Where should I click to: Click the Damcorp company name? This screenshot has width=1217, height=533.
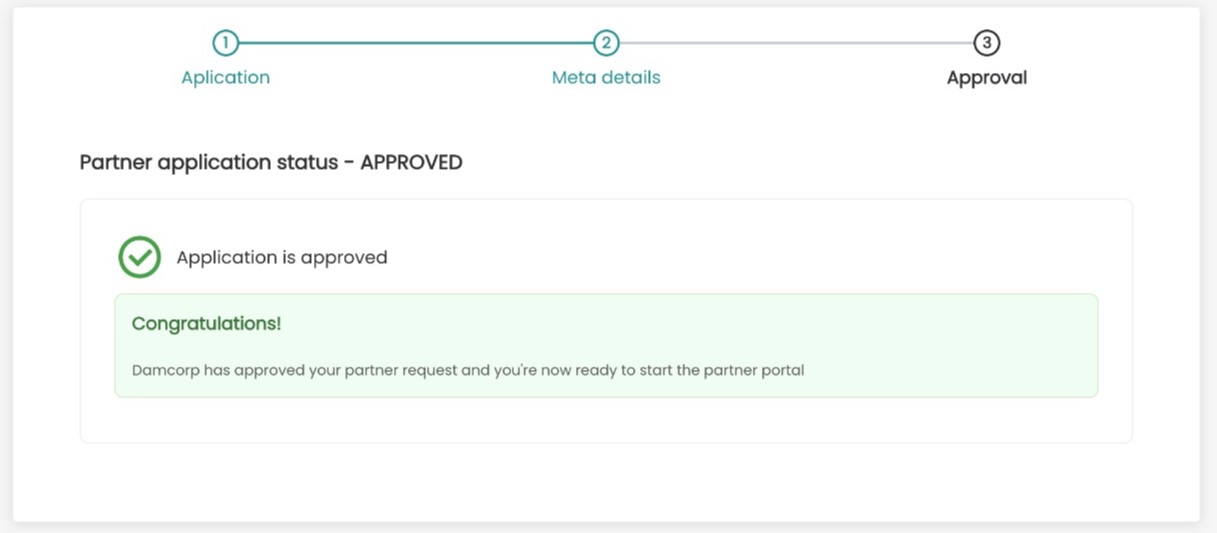pos(166,370)
